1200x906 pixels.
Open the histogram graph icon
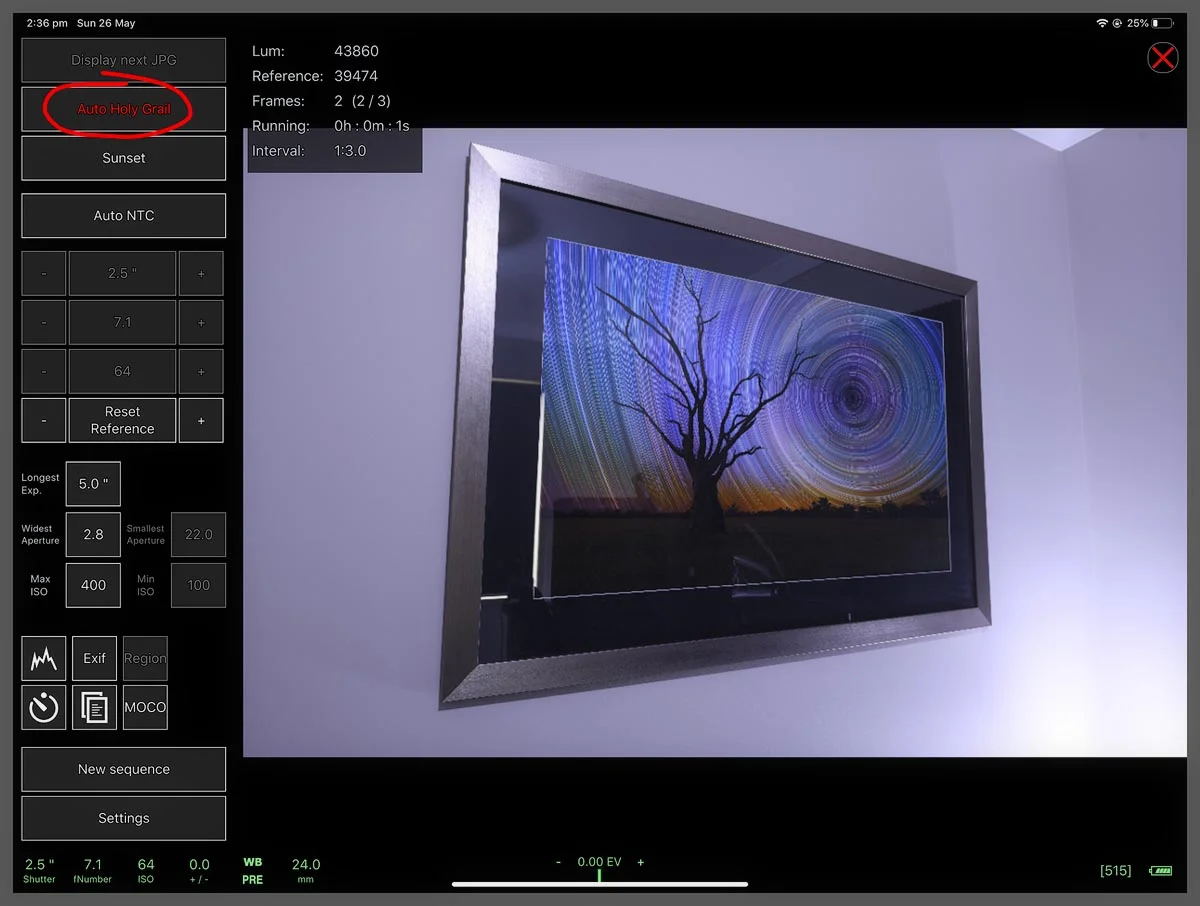[44, 658]
